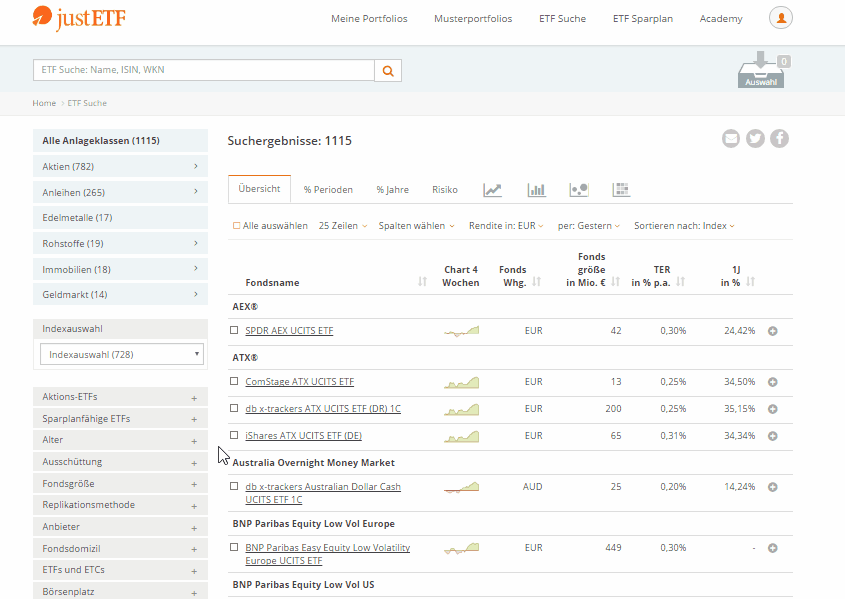
Task: Switch to line chart view tab
Action: coord(492,190)
